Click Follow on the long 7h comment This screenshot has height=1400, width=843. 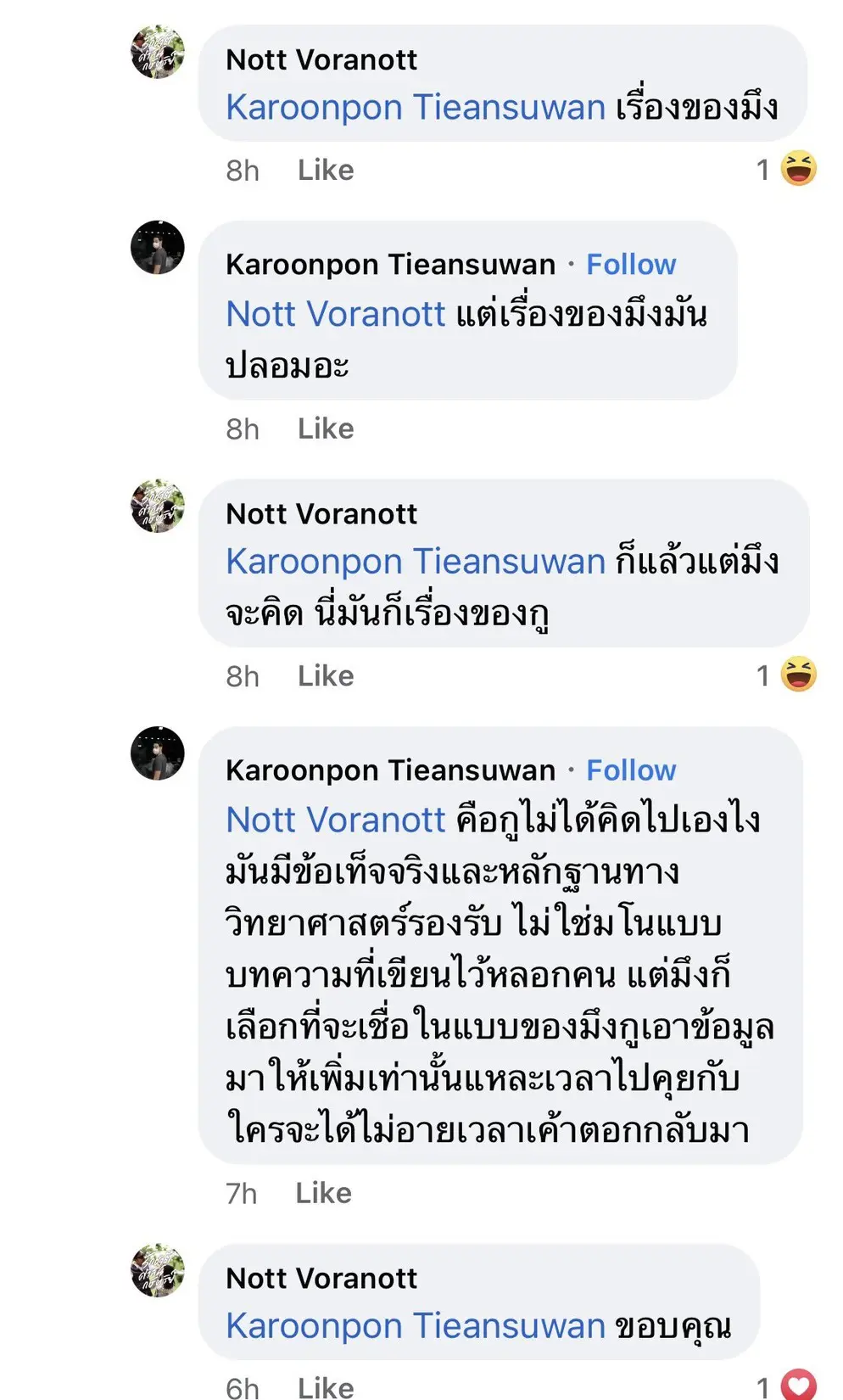(631, 770)
